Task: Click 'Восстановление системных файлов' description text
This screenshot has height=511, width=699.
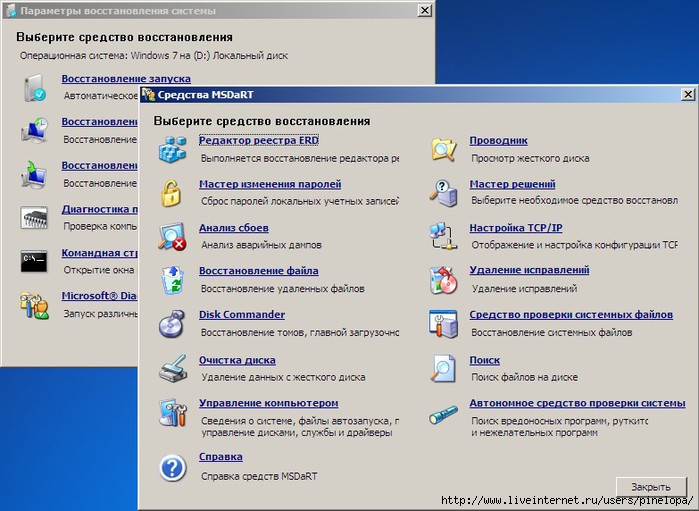Action: pyautogui.click(x=552, y=333)
